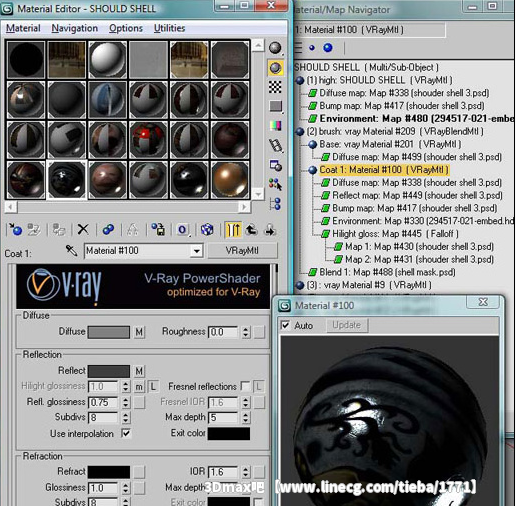Select the copper sphere sample slot
Image resolution: width=516 pixels, height=506 pixels.
pos(230,180)
